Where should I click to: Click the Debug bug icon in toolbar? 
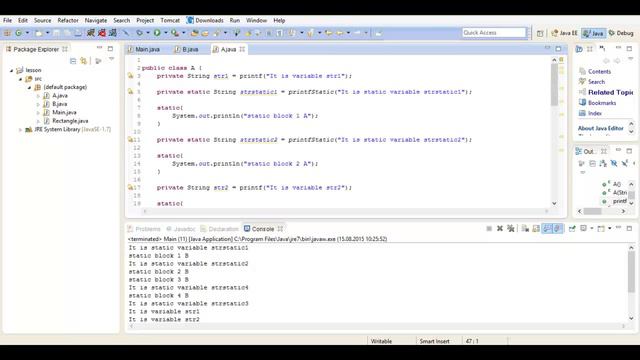(140, 33)
